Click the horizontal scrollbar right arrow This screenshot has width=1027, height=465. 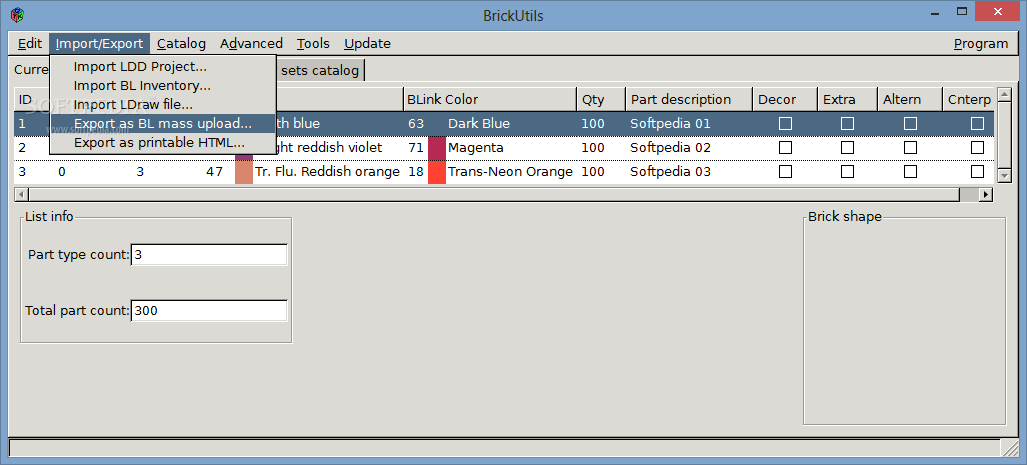pos(986,195)
